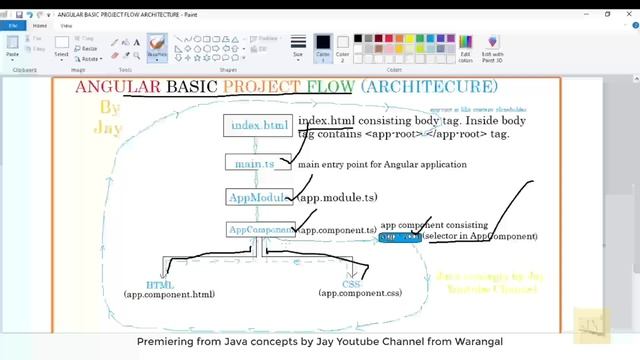Click '(app.component.html)' text on canvas
This screenshot has width=640, height=360.
[x=169, y=294]
